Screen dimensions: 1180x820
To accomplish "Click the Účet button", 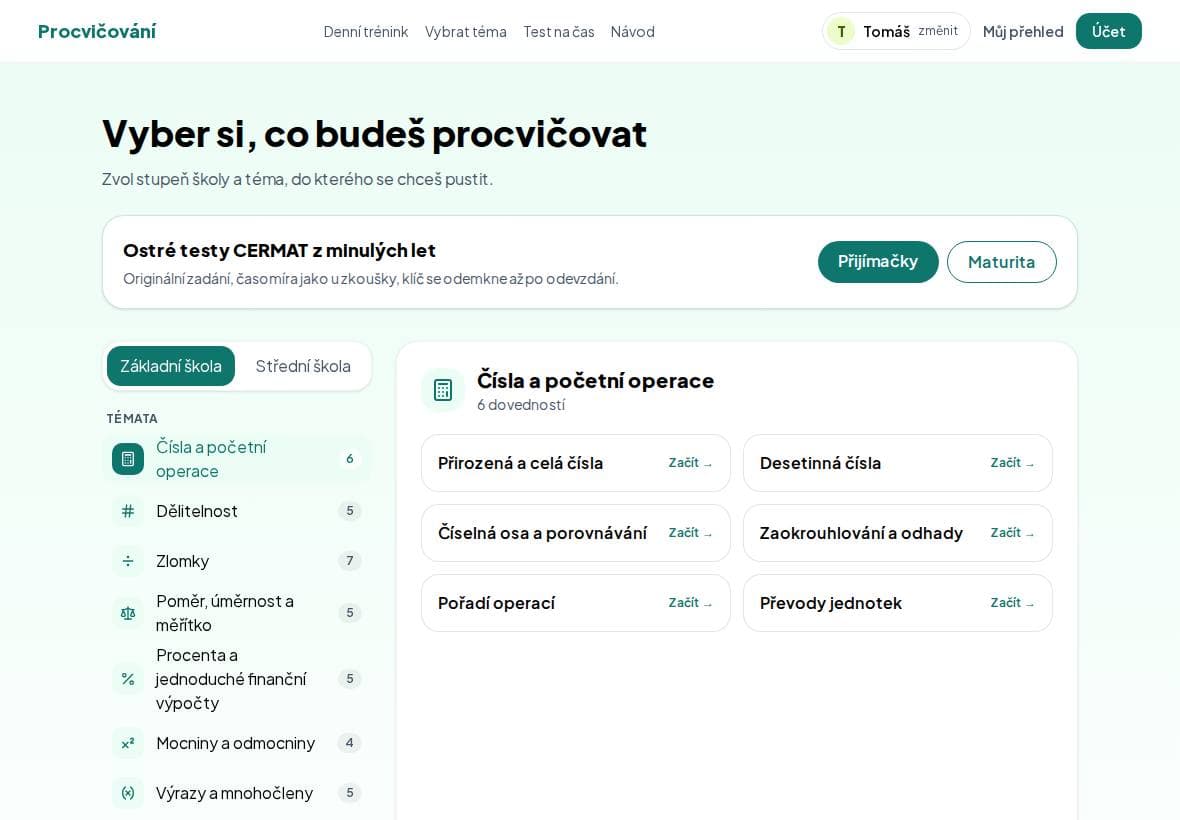I will coord(1109,31).
